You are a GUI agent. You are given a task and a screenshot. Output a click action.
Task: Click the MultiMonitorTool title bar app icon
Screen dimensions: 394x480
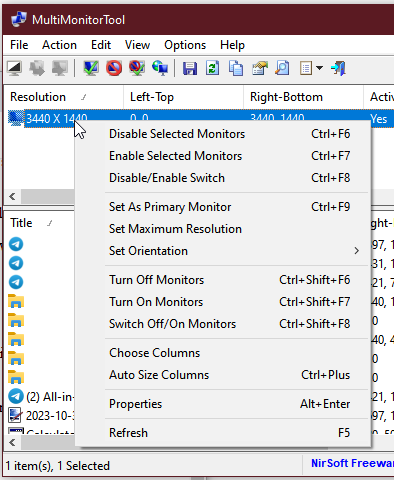(x=18, y=19)
